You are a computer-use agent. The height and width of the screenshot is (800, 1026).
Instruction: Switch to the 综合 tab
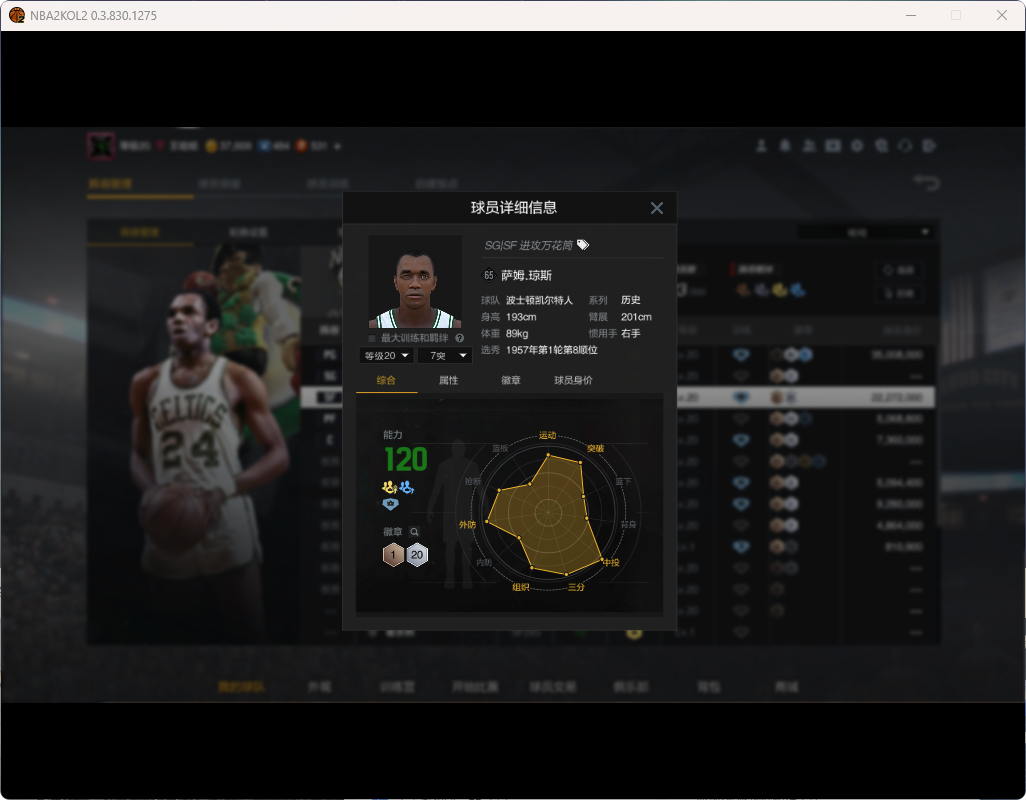[x=386, y=380]
